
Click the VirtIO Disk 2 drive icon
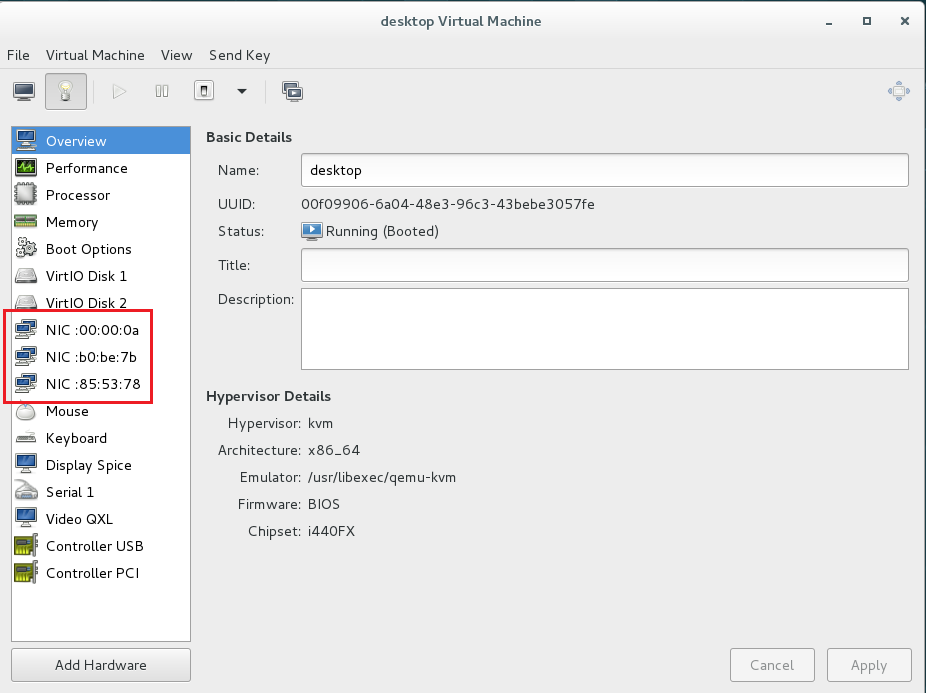[26, 302]
